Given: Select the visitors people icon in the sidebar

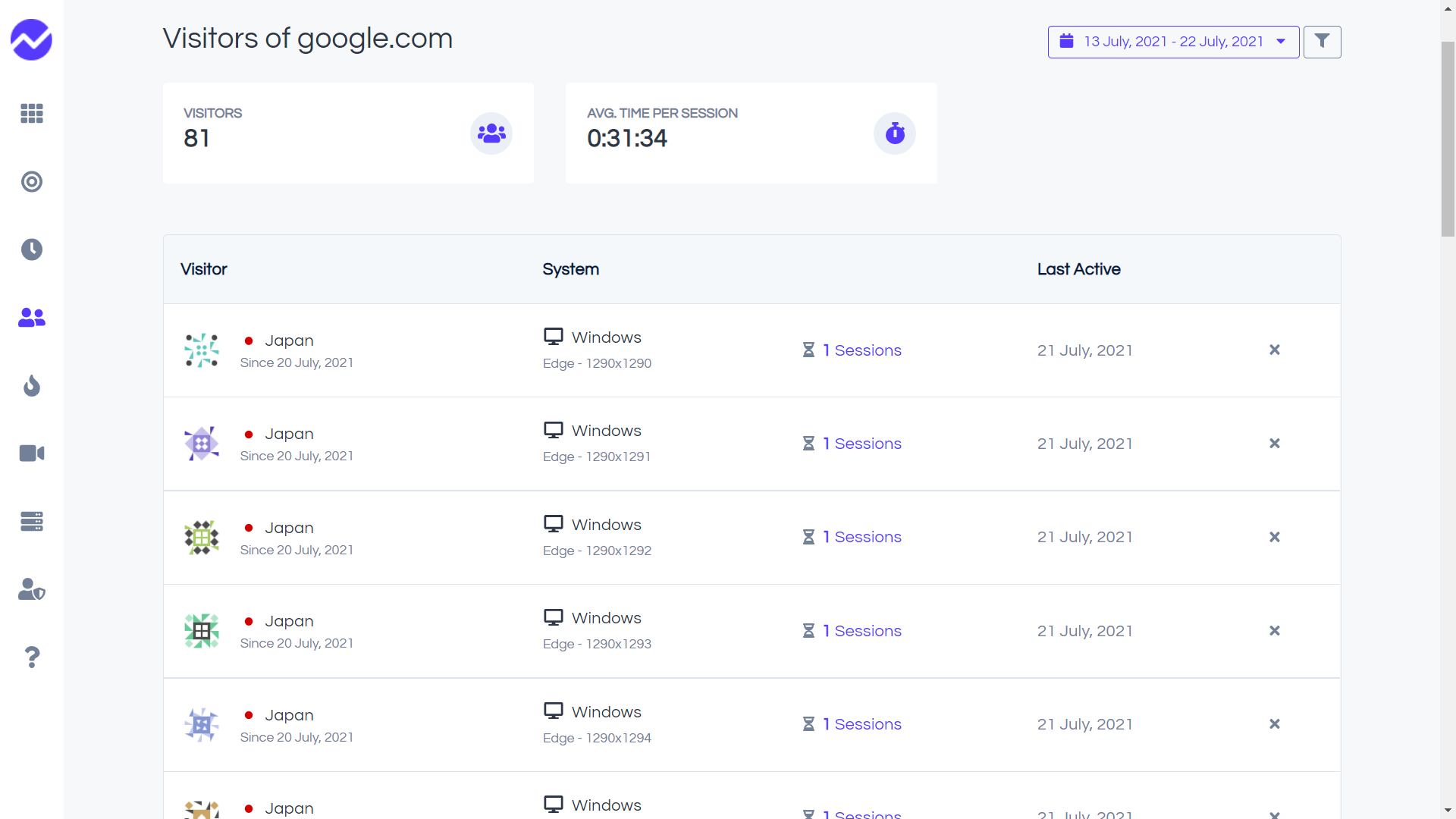Looking at the screenshot, I should pyautogui.click(x=31, y=318).
